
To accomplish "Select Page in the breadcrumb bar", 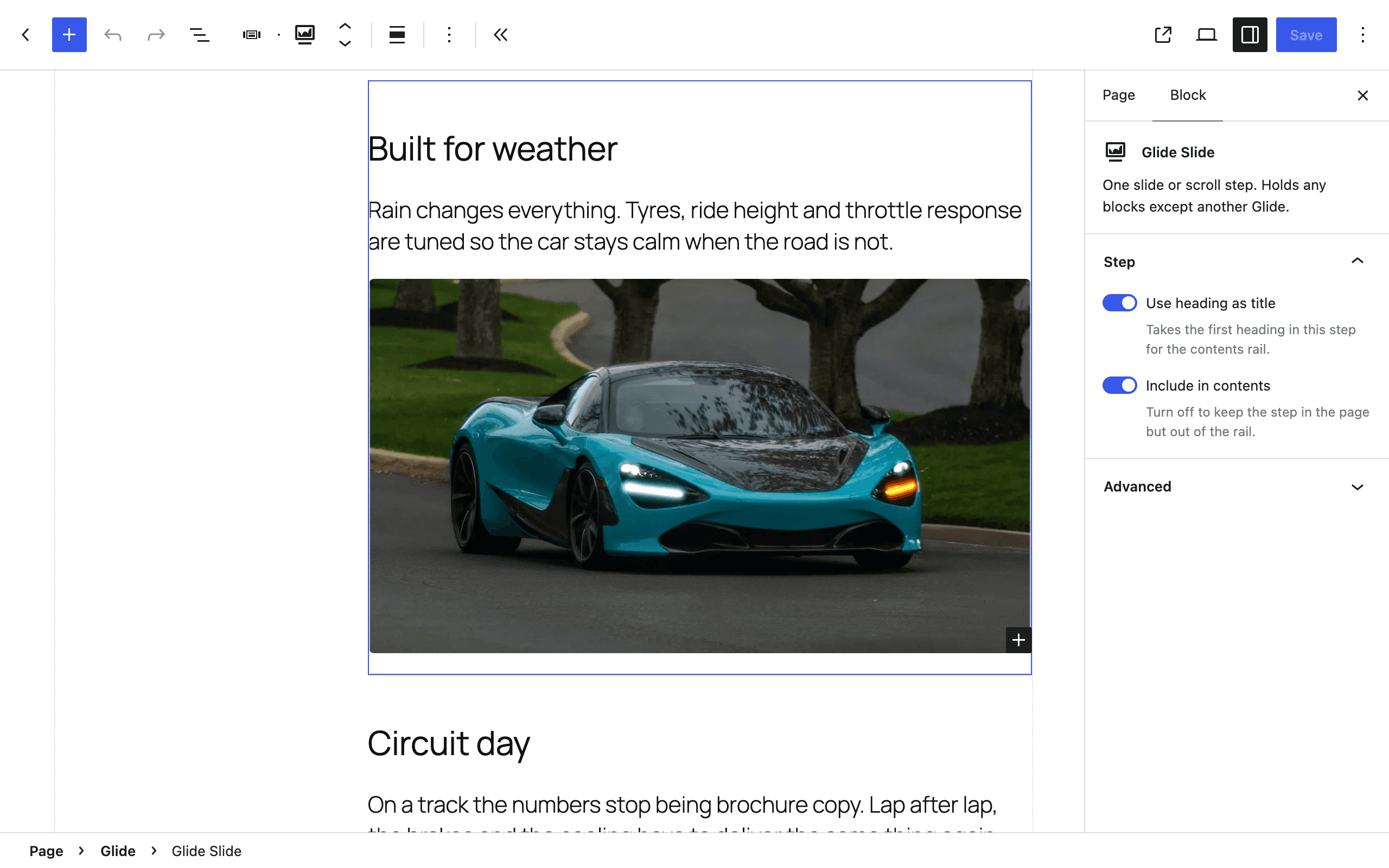I will pyautogui.click(x=47, y=851).
